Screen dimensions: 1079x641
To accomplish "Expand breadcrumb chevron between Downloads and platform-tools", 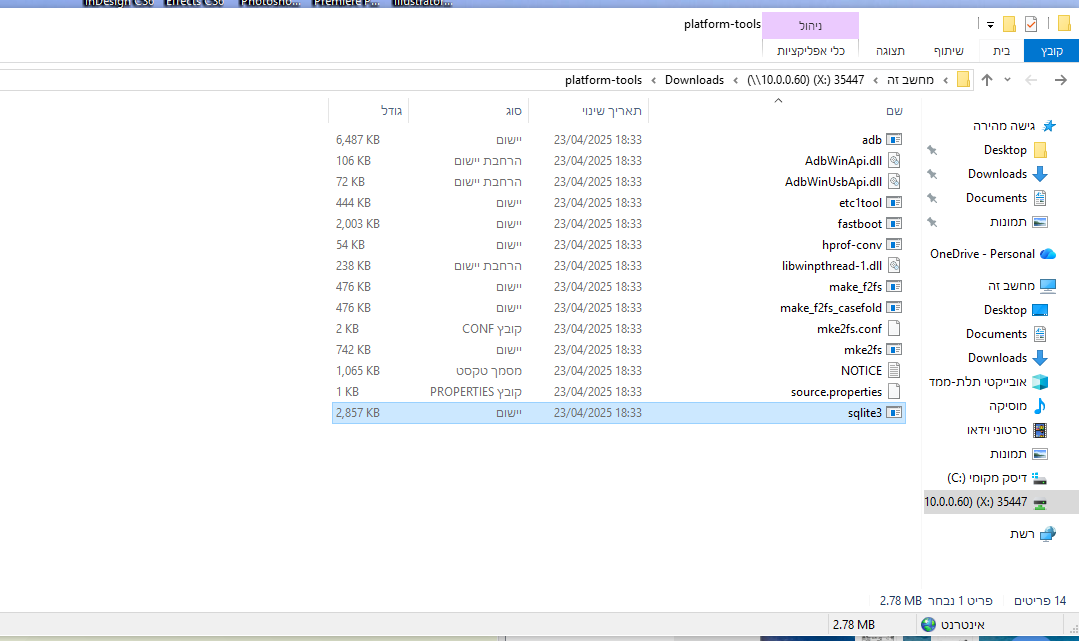I will [x=654, y=80].
